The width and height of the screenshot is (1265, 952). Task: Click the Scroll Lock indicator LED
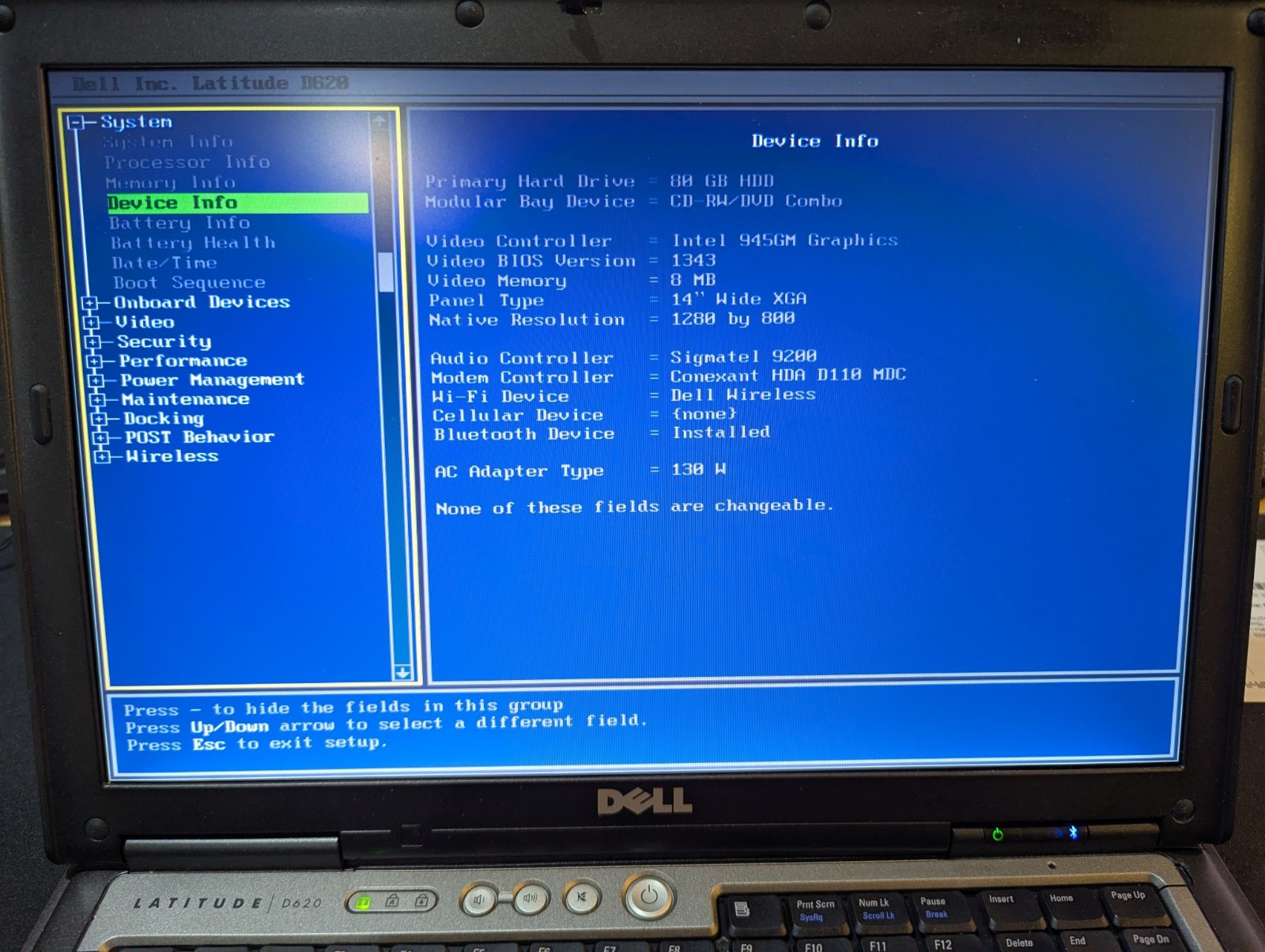tap(421, 901)
